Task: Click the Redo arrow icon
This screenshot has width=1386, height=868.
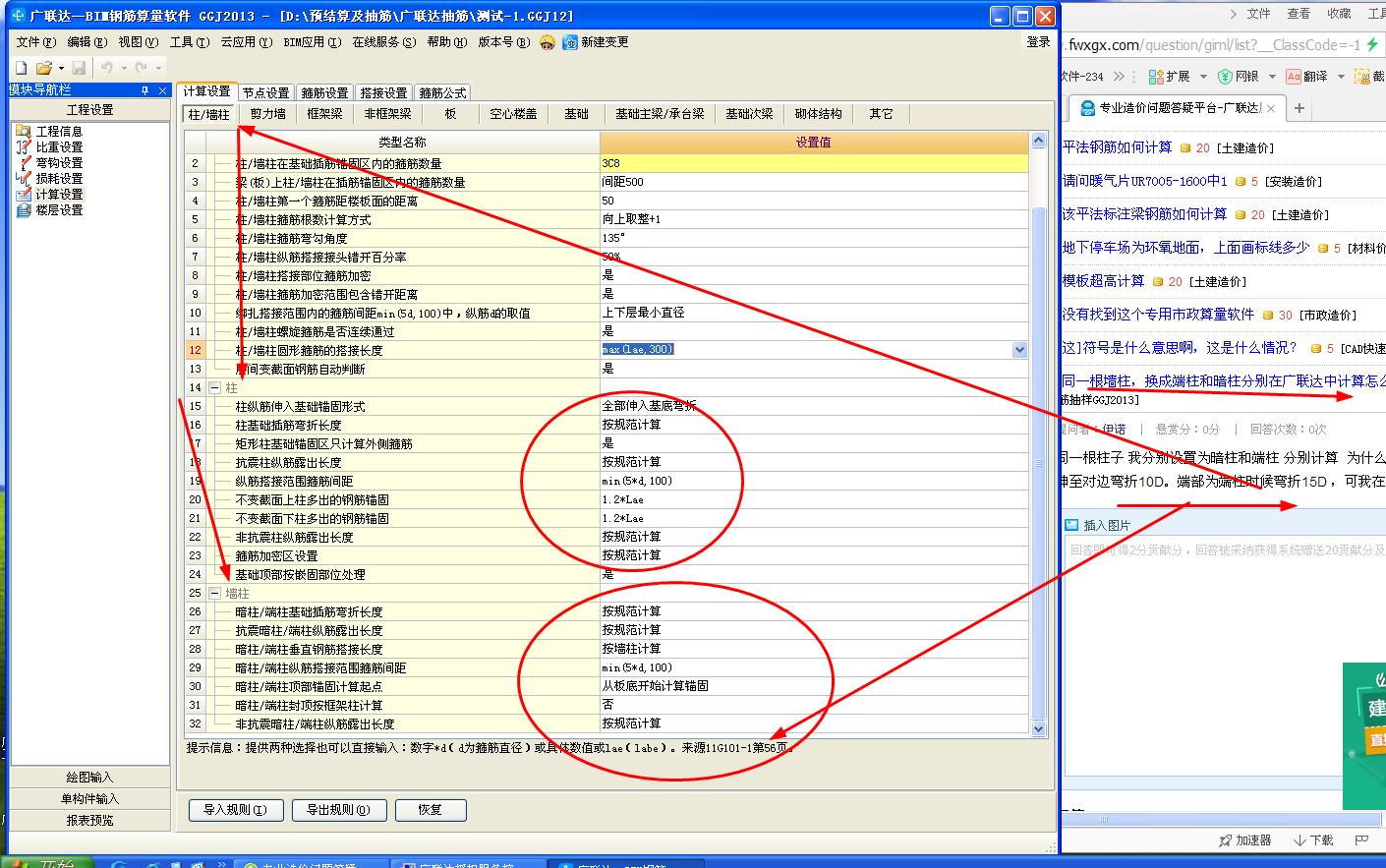Action: pos(141,68)
